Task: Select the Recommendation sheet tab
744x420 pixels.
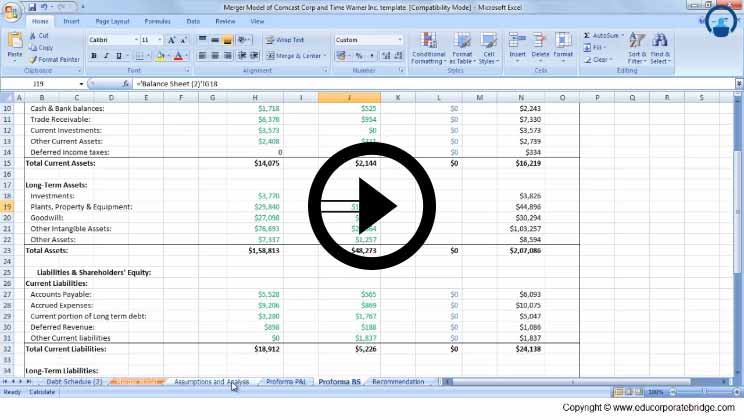Action: click(398, 382)
